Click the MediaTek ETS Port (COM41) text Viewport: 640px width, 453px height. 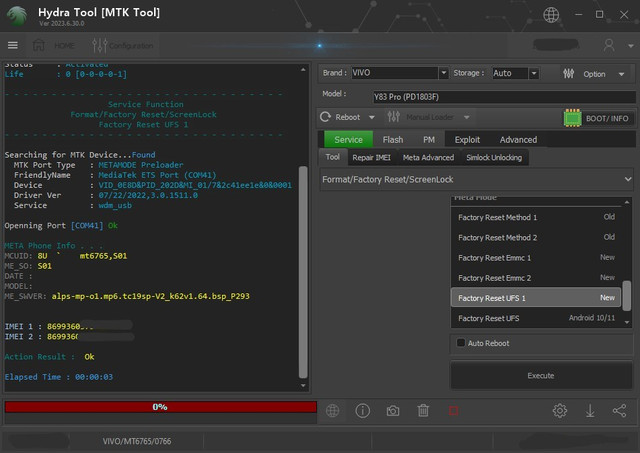click(x=157, y=175)
